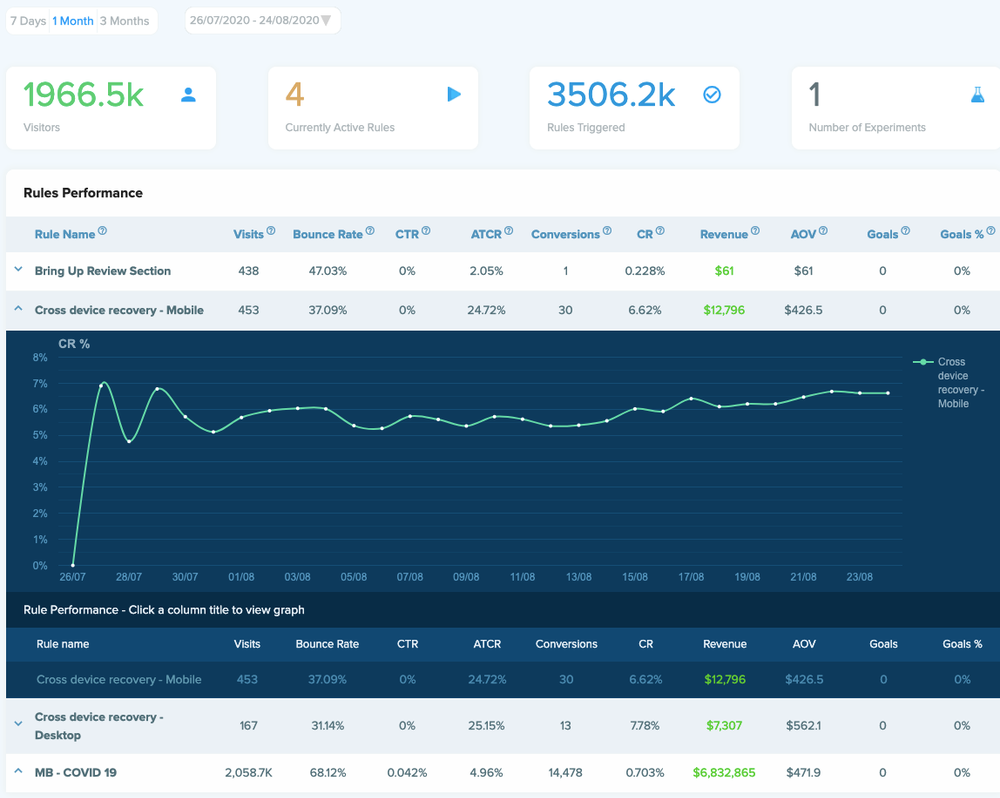Expand the Bring Up Review Section row
Image resolution: width=1000 pixels, height=798 pixels.
18,270
